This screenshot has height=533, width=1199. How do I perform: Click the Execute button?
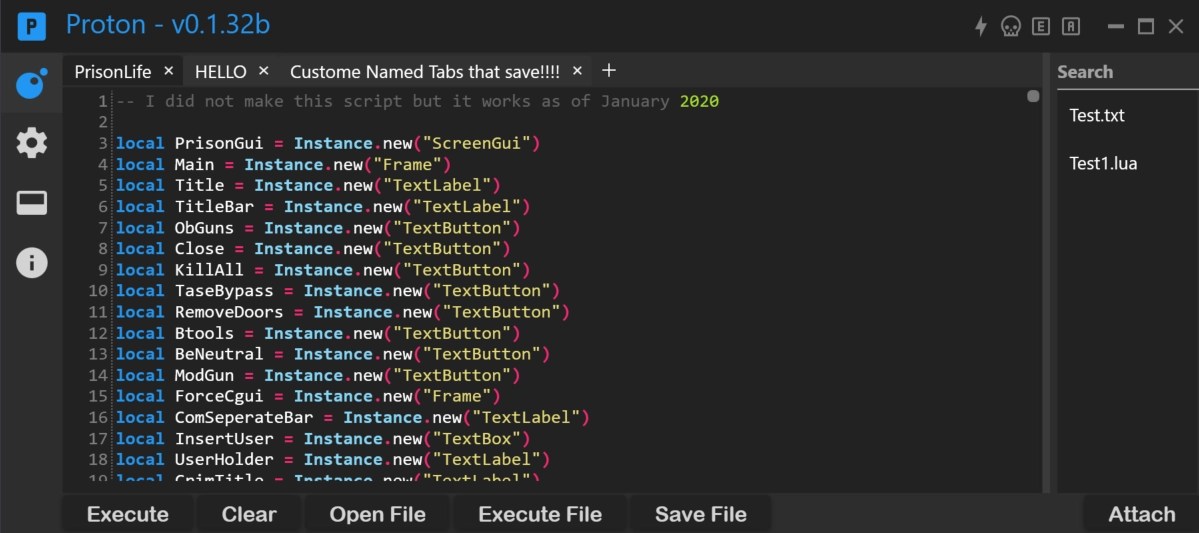128,514
